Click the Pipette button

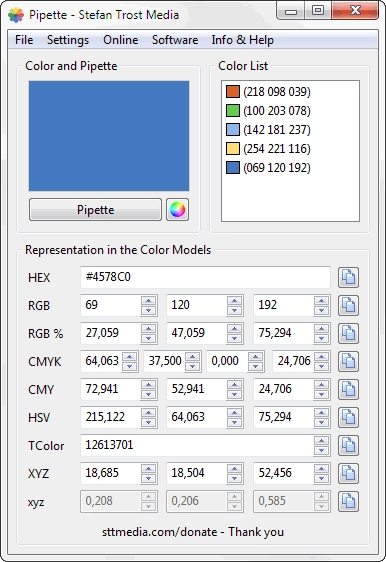(95, 210)
